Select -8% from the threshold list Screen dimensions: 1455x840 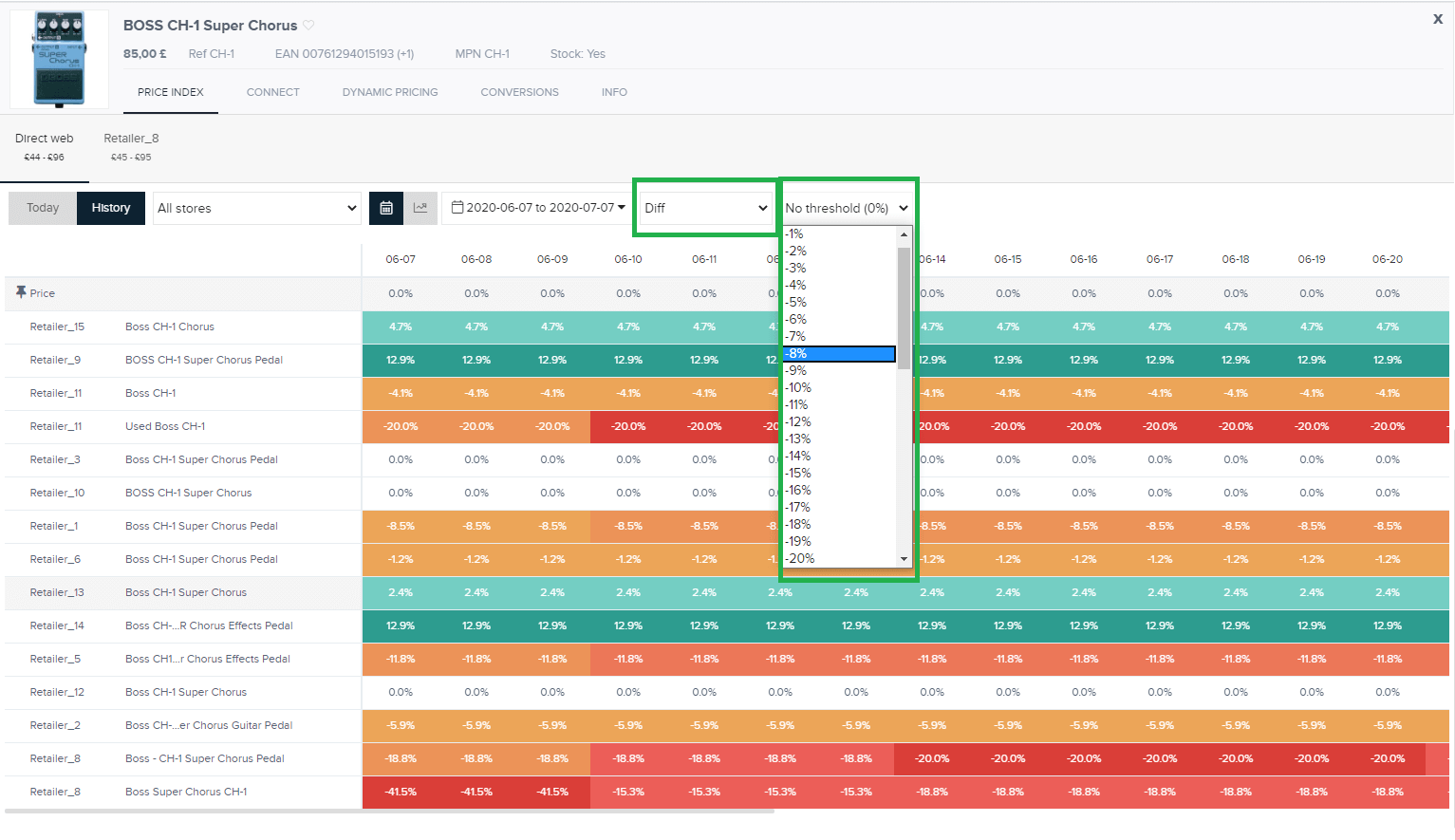coord(839,353)
